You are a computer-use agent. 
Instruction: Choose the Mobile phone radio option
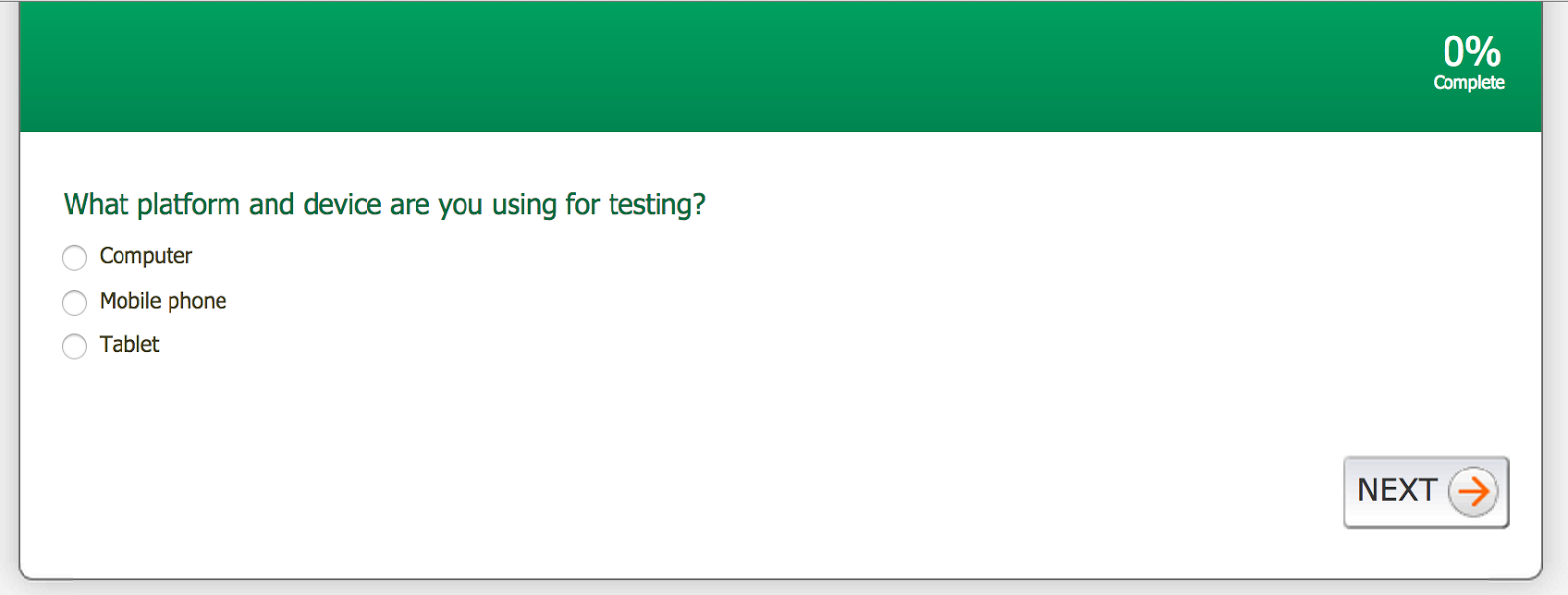click(74, 303)
